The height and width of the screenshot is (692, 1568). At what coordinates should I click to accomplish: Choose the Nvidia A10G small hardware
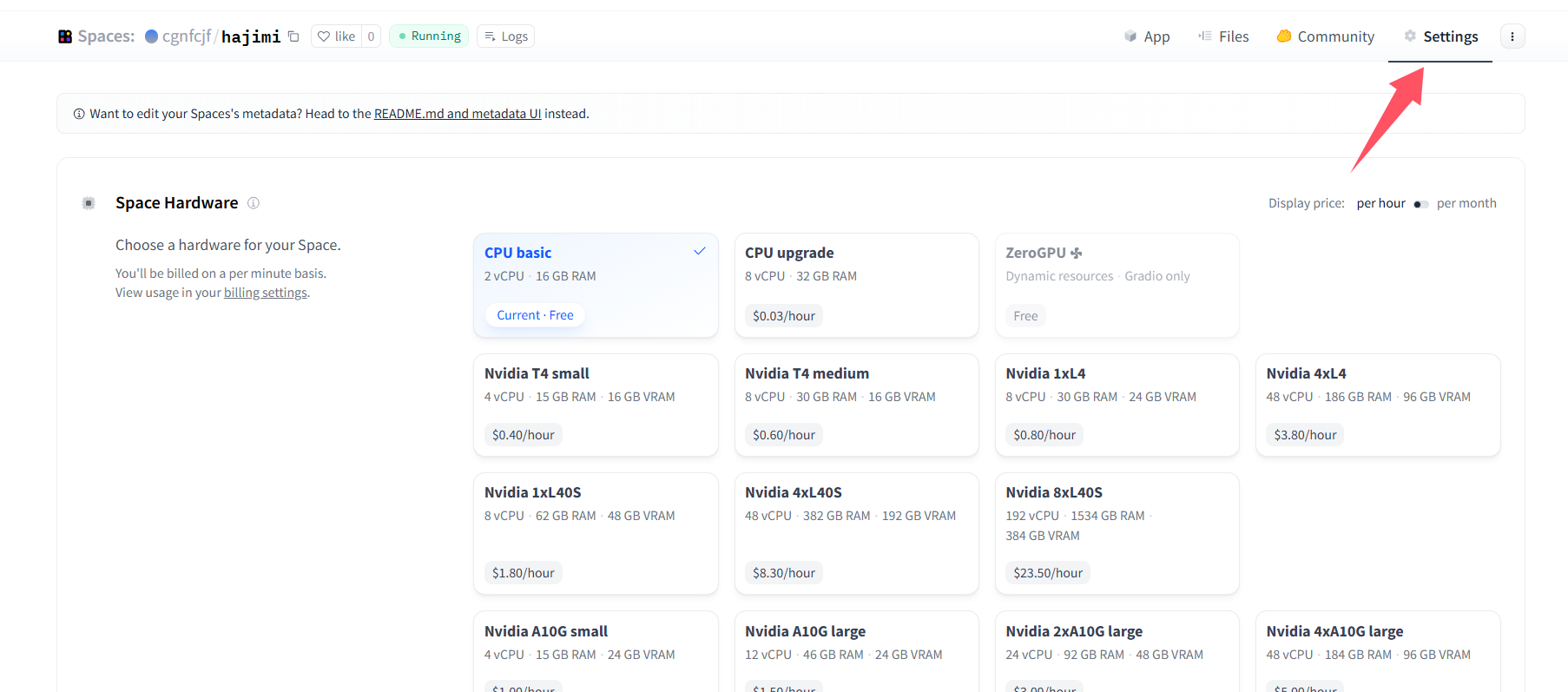596,651
